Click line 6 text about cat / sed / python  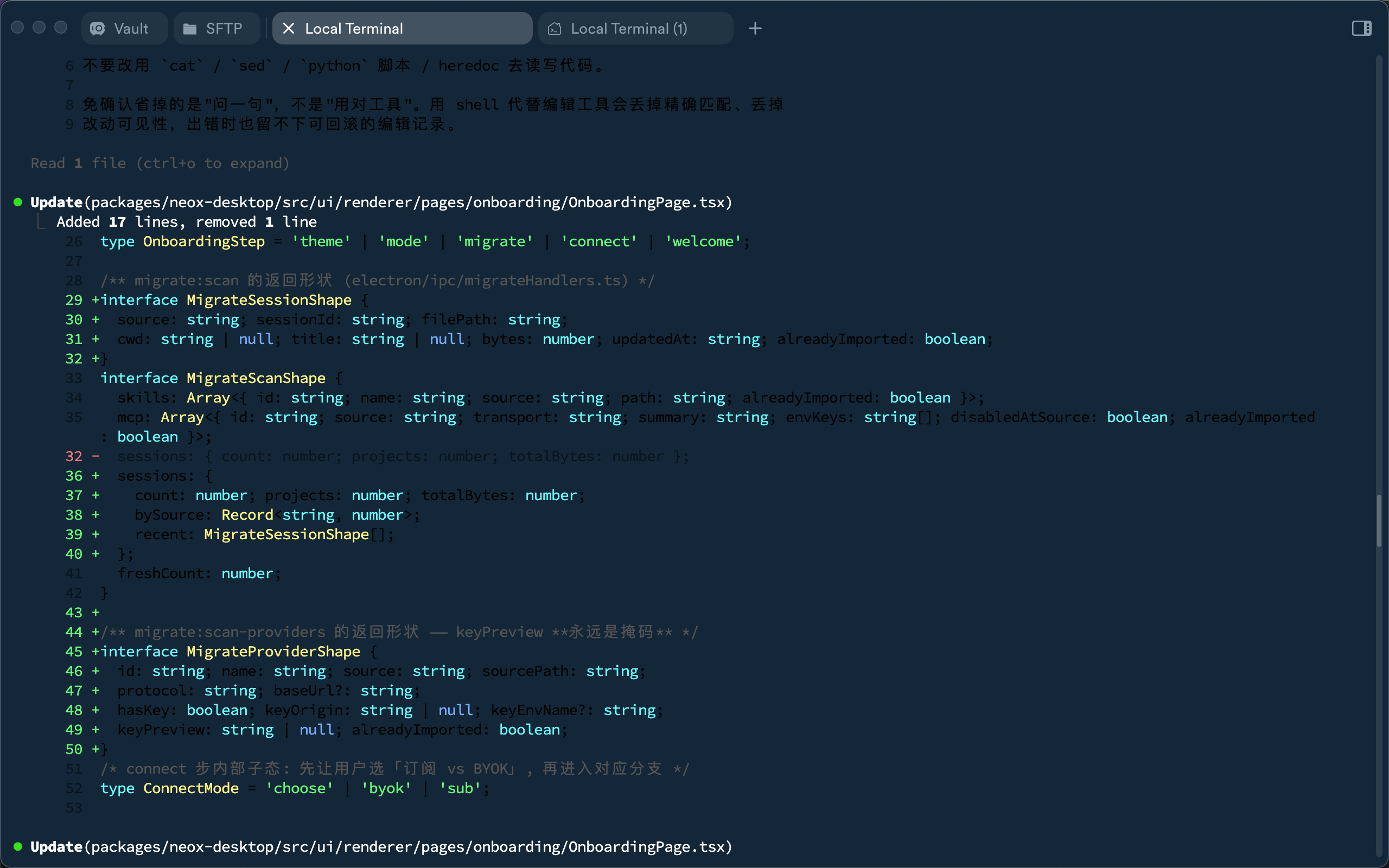coord(345,66)
